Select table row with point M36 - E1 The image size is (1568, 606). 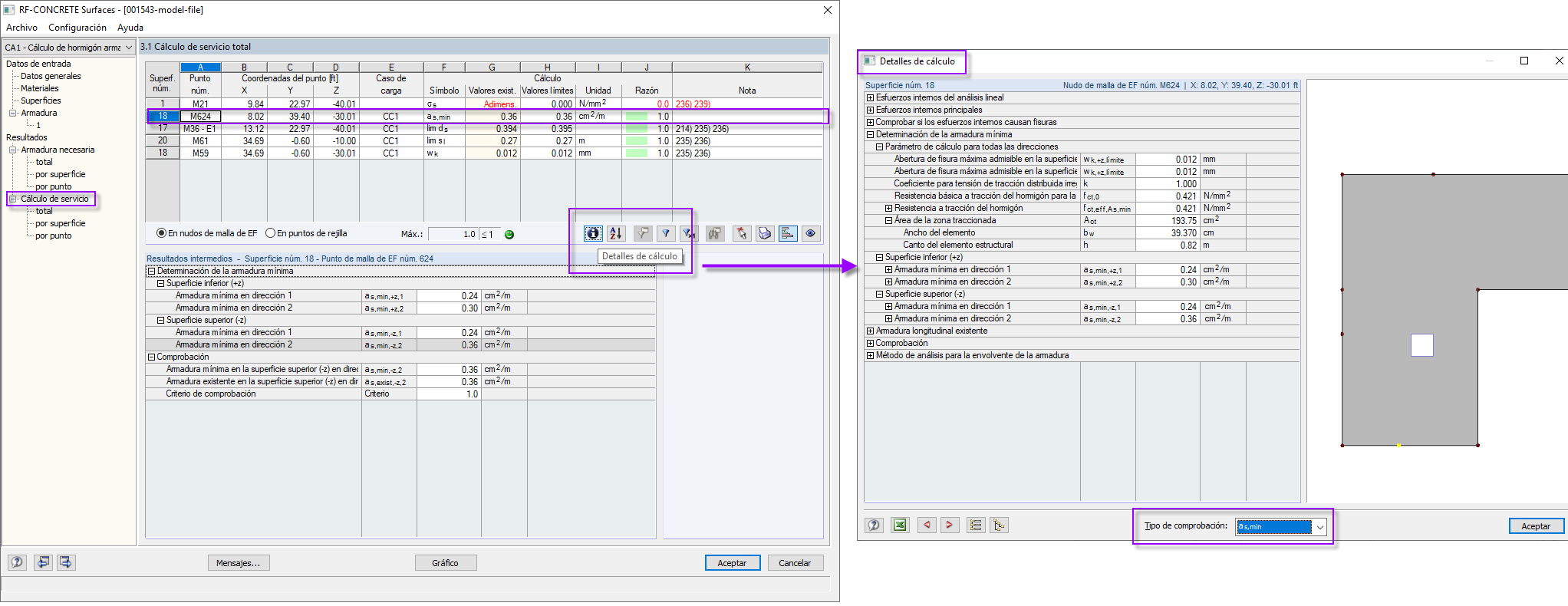[x=484, y=129]
